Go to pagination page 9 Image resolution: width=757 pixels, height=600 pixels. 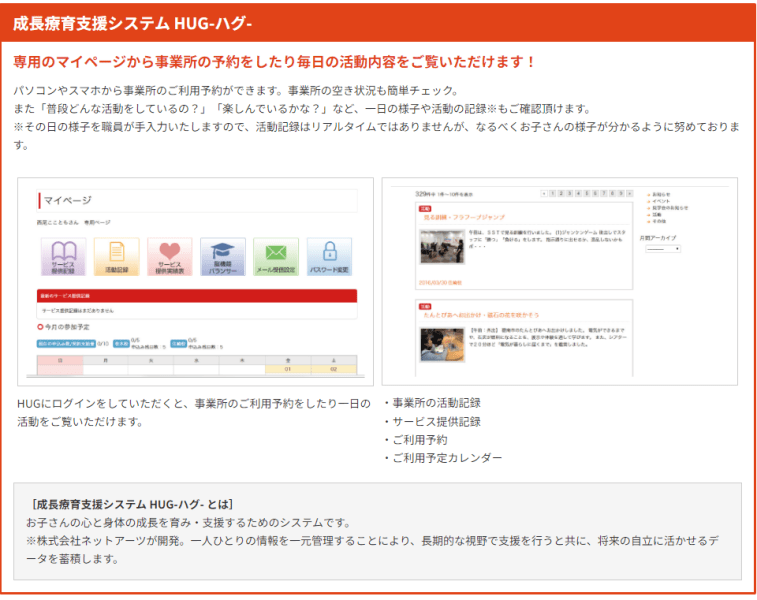(x=621, y=194)
